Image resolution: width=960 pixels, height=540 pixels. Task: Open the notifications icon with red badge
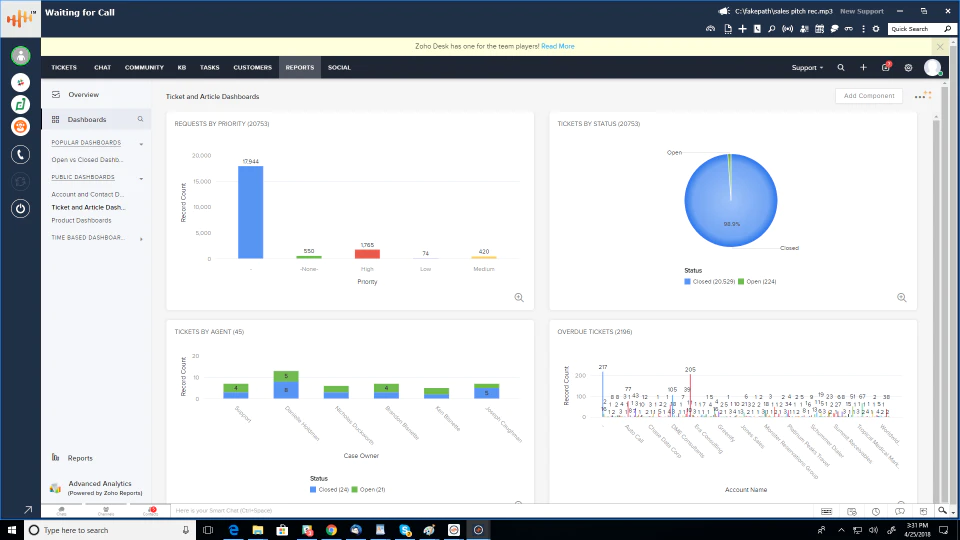(x=886, y=67)
